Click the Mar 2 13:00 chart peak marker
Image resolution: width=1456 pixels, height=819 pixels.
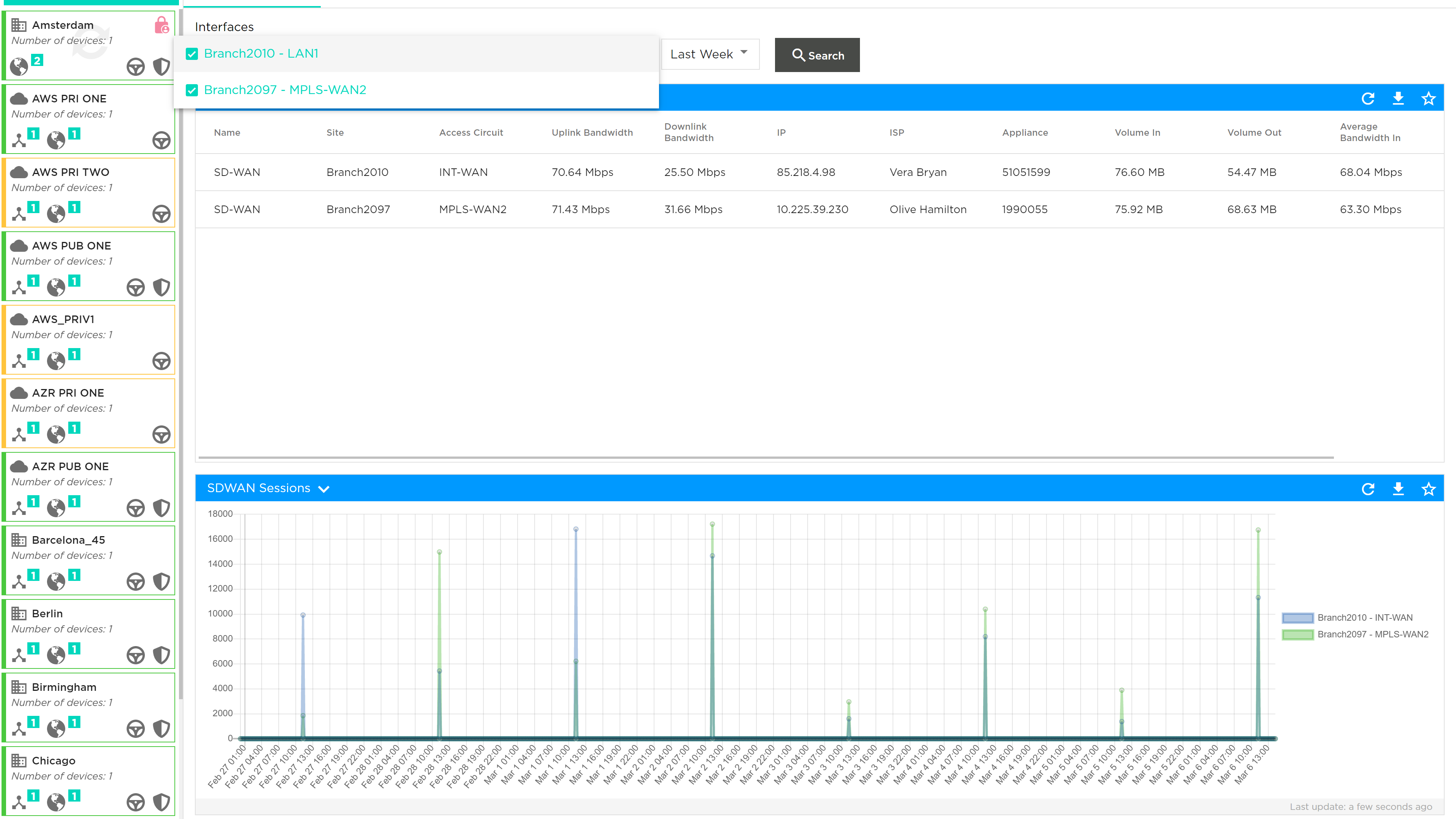tap(712, 524)
